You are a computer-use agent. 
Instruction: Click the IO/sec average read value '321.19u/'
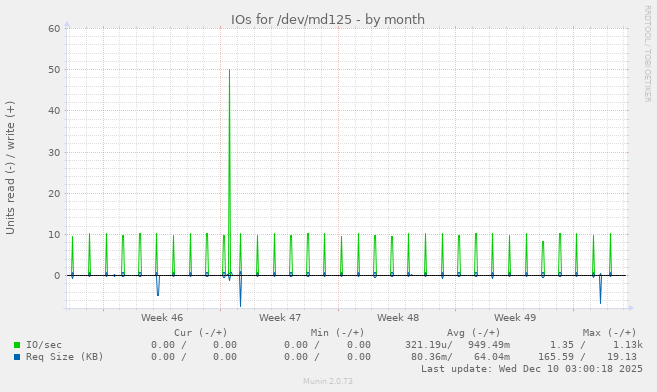point(429,345)
